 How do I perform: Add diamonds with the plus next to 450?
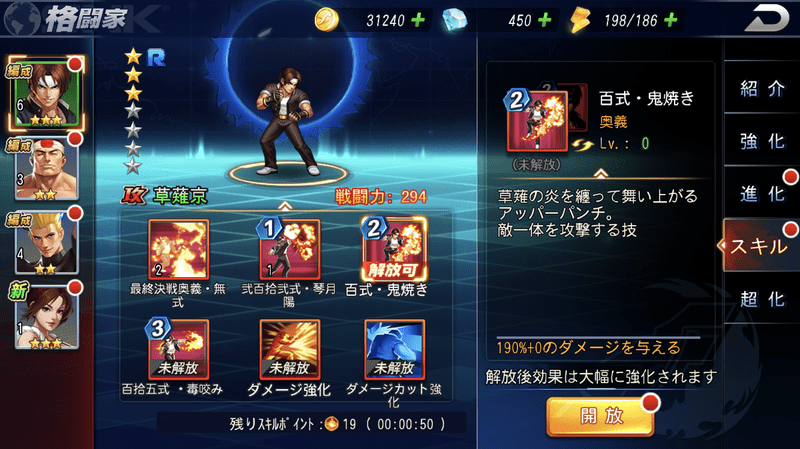coord(545,20)
